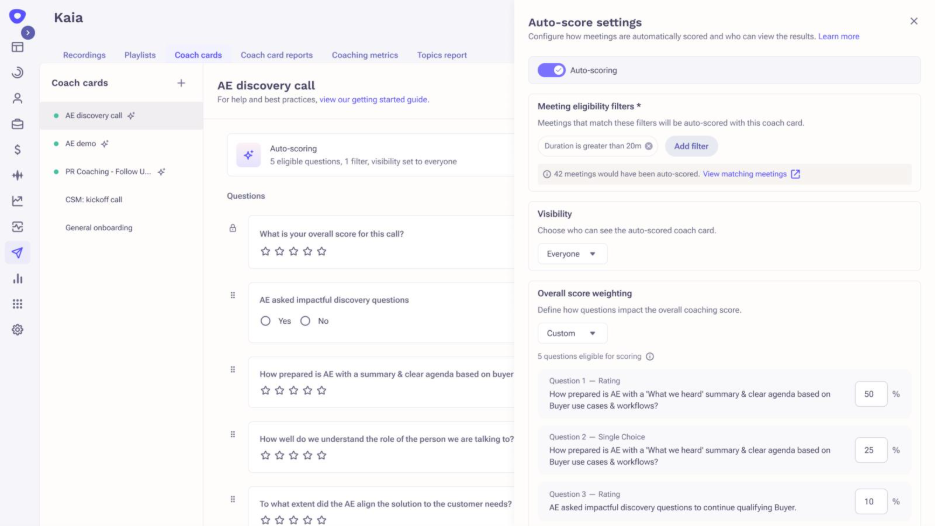Add a new coach card with plus
936x526 pixels.
pyautogui.click(x=181, y=83)
